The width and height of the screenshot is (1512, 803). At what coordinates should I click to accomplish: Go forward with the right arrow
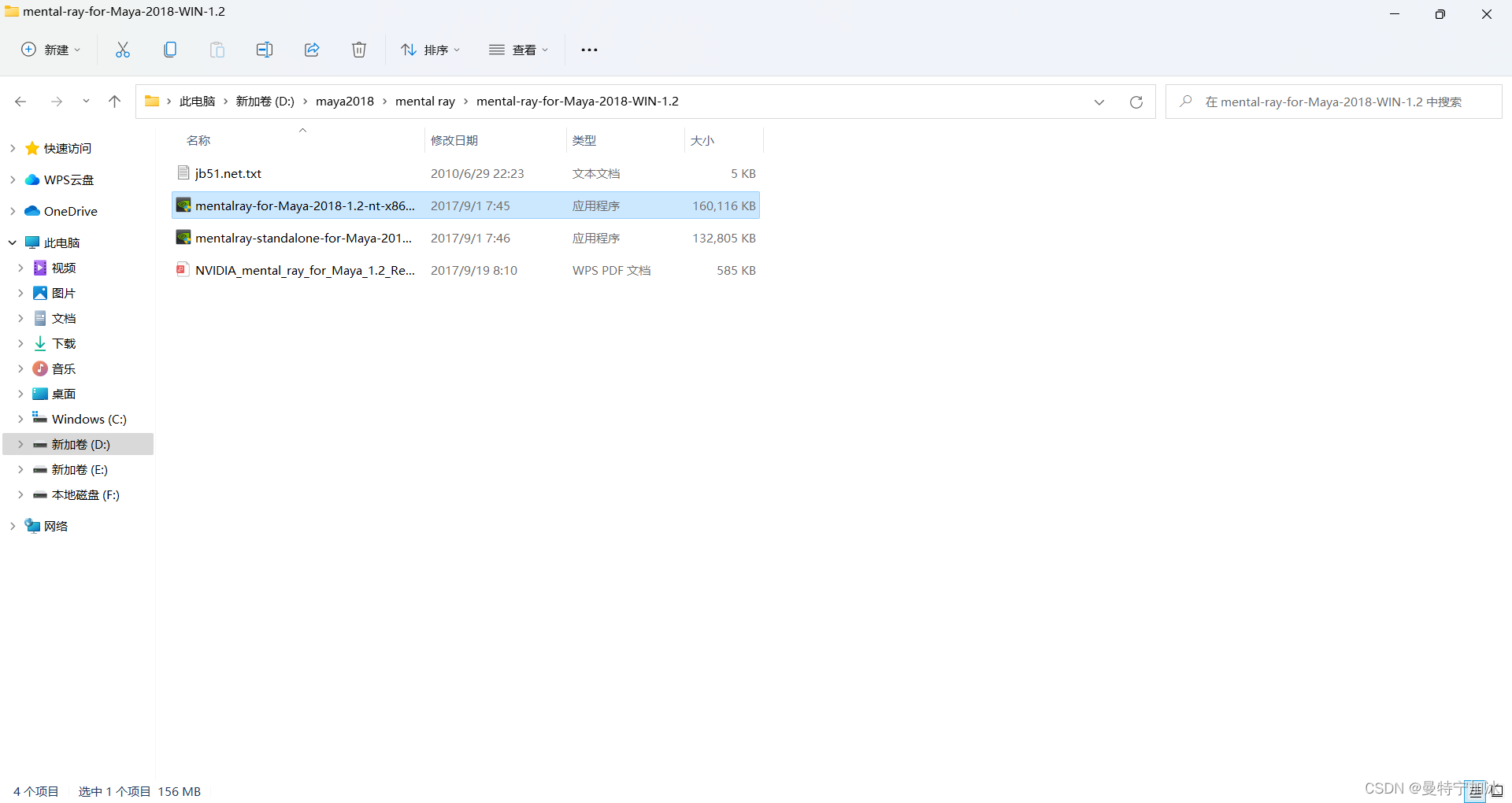click(x=56, y=102)
